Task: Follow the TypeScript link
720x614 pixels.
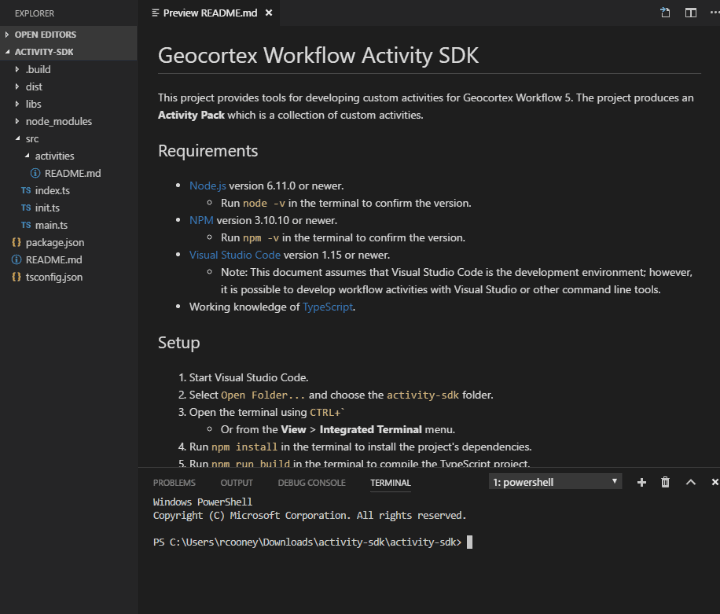Action: point(328,307)
